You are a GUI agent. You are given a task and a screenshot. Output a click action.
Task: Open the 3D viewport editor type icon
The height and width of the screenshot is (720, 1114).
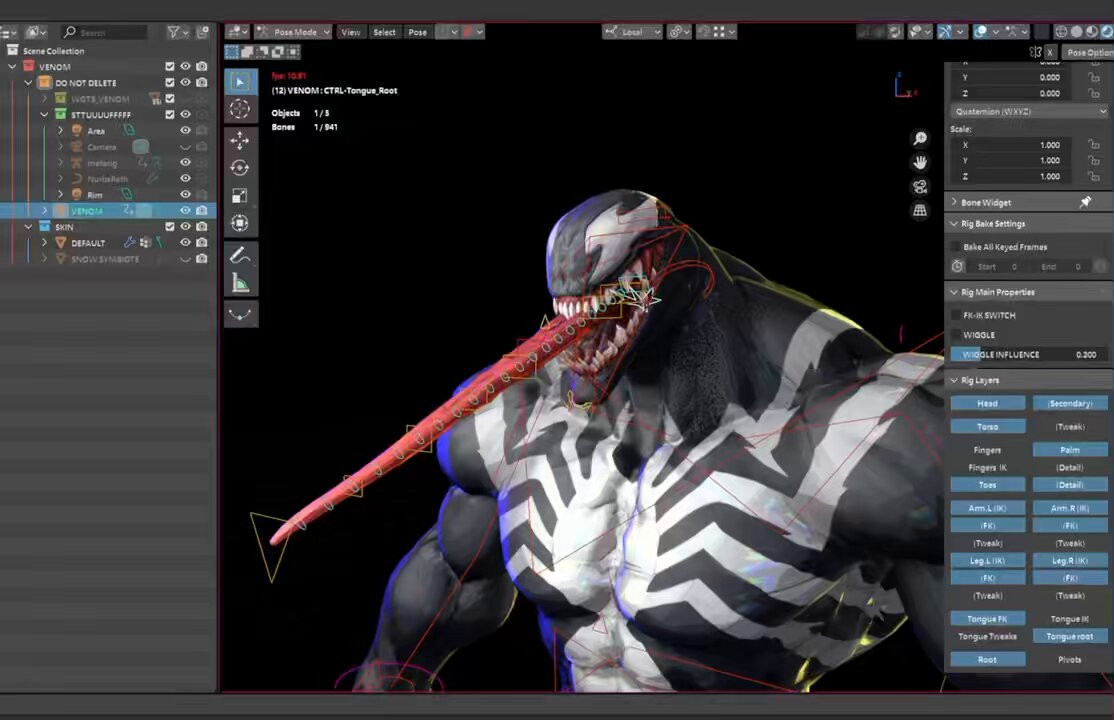pyautogui.click(x=237, y=32)
